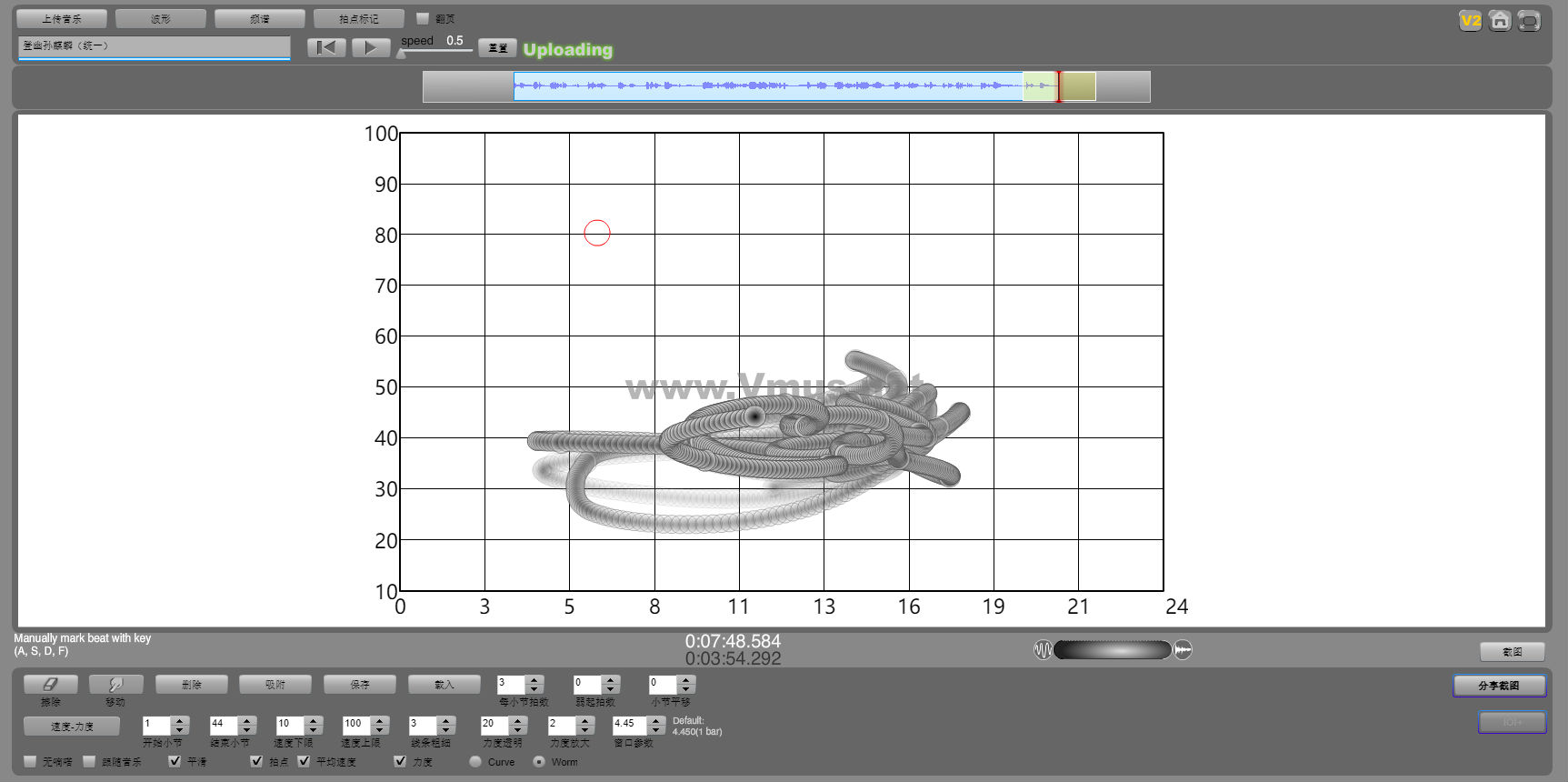Increase the 速度下限 tempo lower limit
Screen dimensions: 1568x782
tap(314, 720)
